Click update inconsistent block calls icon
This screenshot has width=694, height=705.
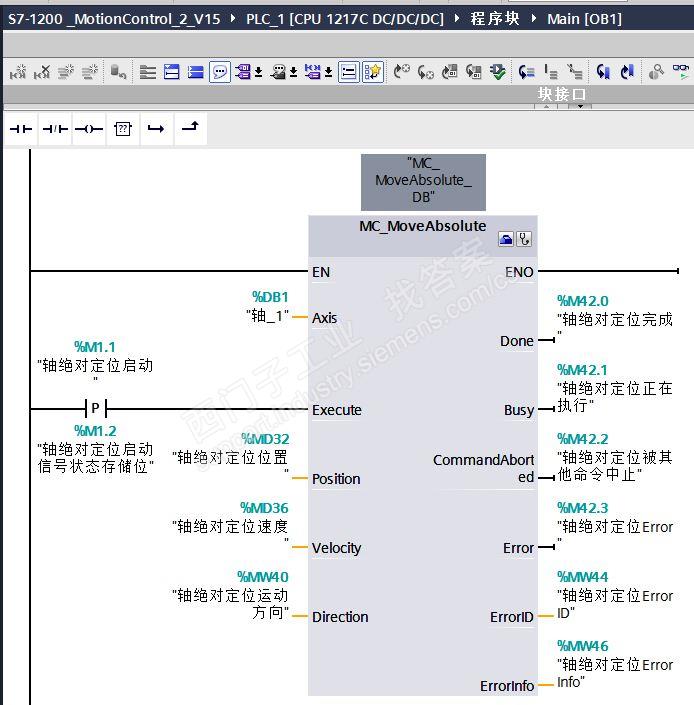coord(449,72)
